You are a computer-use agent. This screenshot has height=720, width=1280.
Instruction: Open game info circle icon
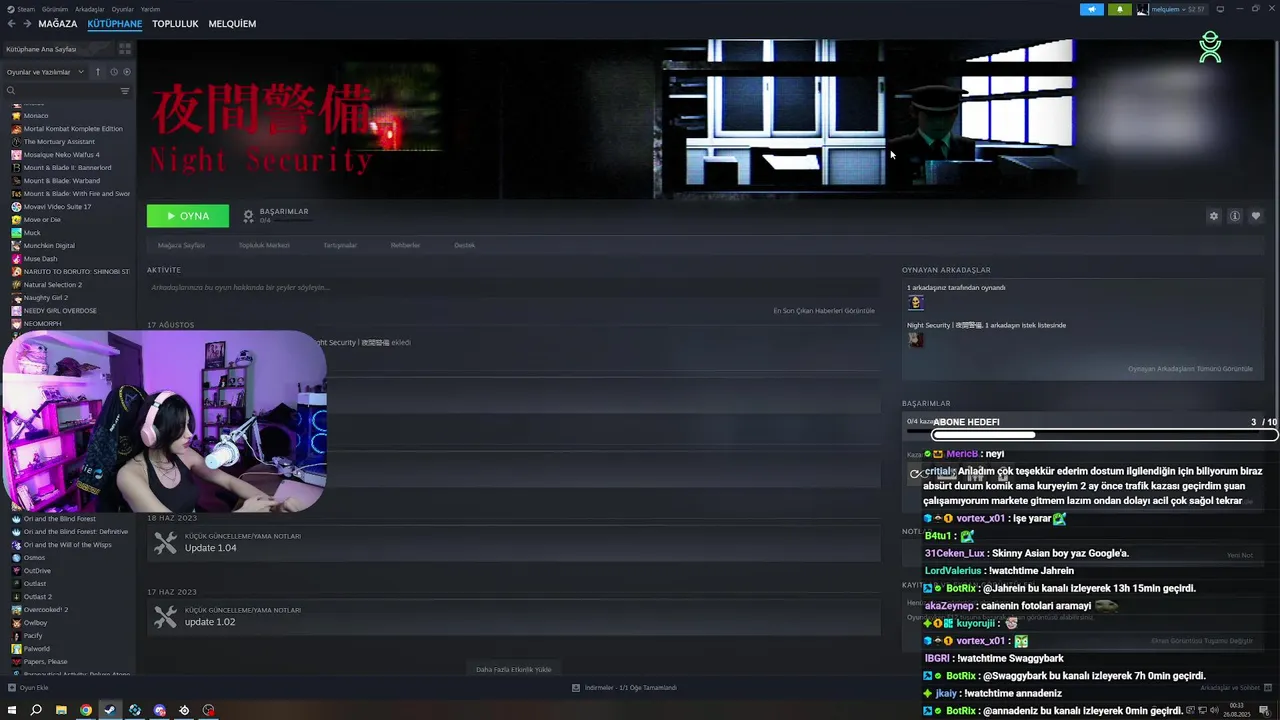point(1235,216)
